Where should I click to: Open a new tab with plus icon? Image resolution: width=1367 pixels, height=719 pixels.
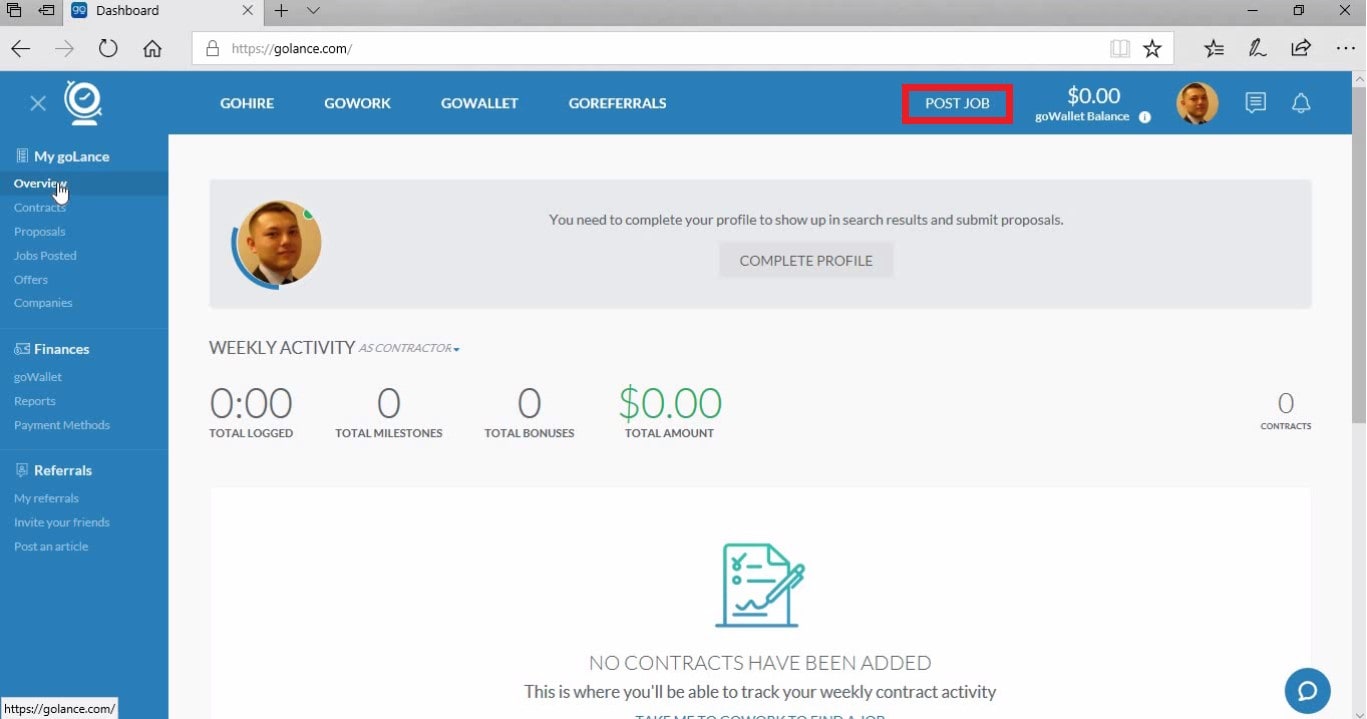click(x=281, y=11)
